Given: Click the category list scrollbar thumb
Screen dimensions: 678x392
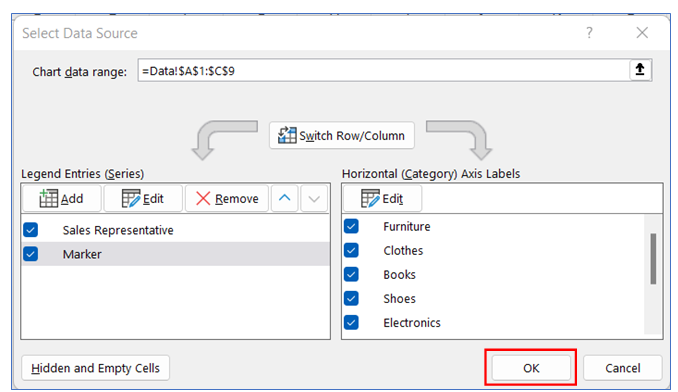Looking at the screenshot, I should pos(653,259).
